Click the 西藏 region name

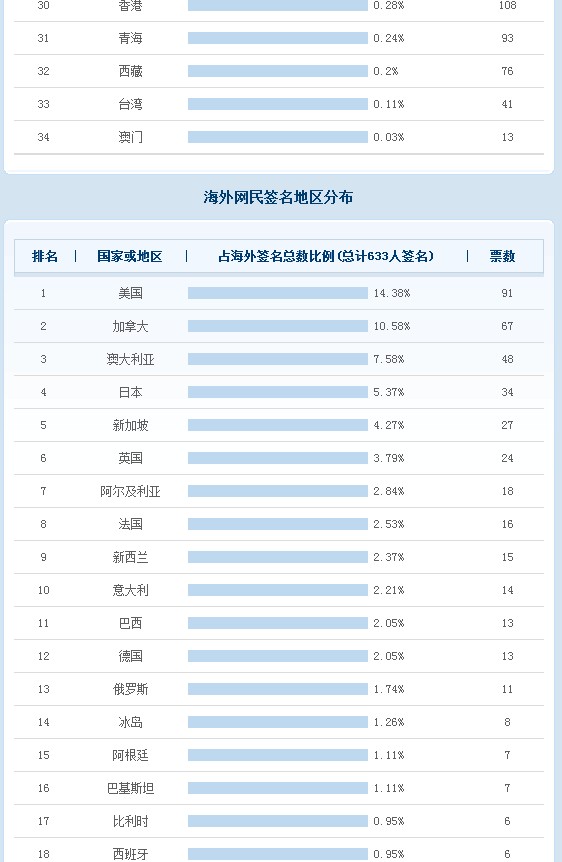coord(130,71)
